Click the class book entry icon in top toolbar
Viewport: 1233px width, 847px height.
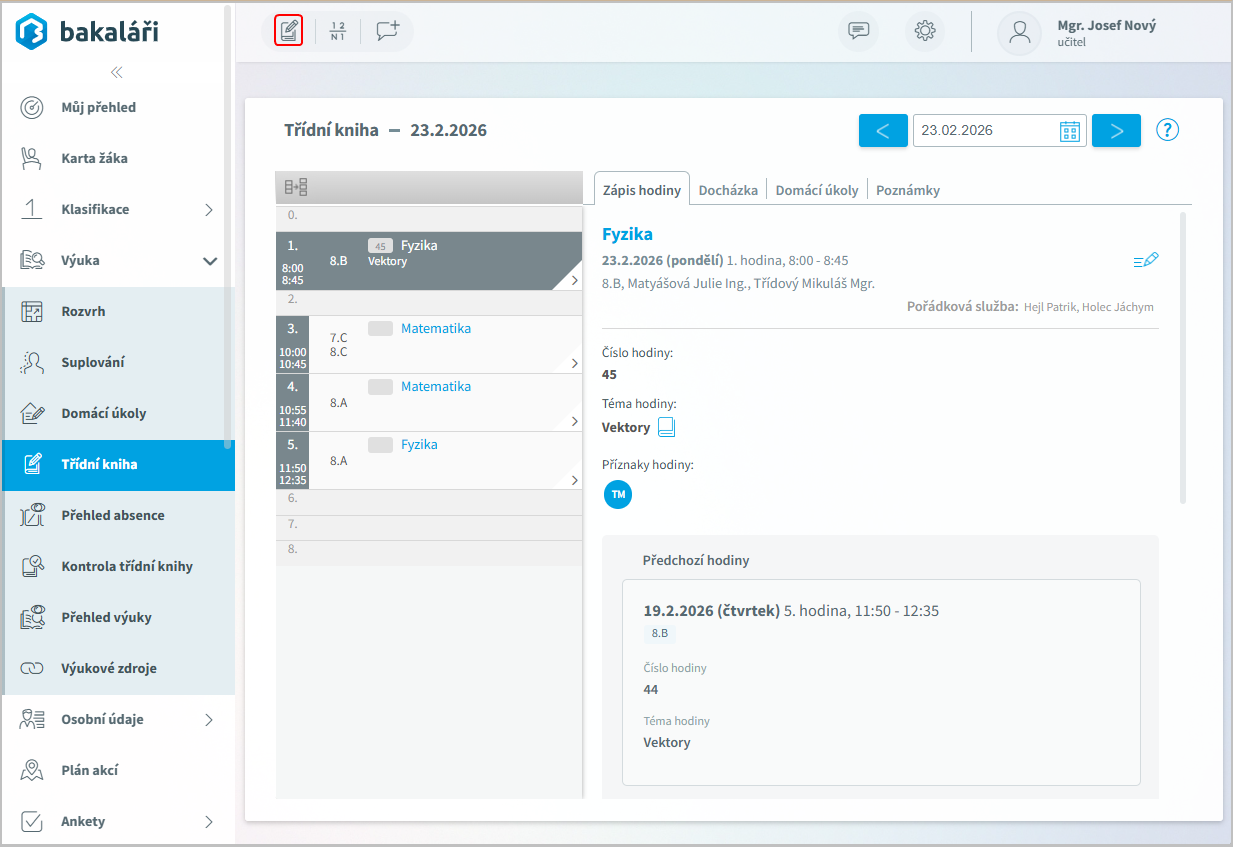[x=288, y=31]
